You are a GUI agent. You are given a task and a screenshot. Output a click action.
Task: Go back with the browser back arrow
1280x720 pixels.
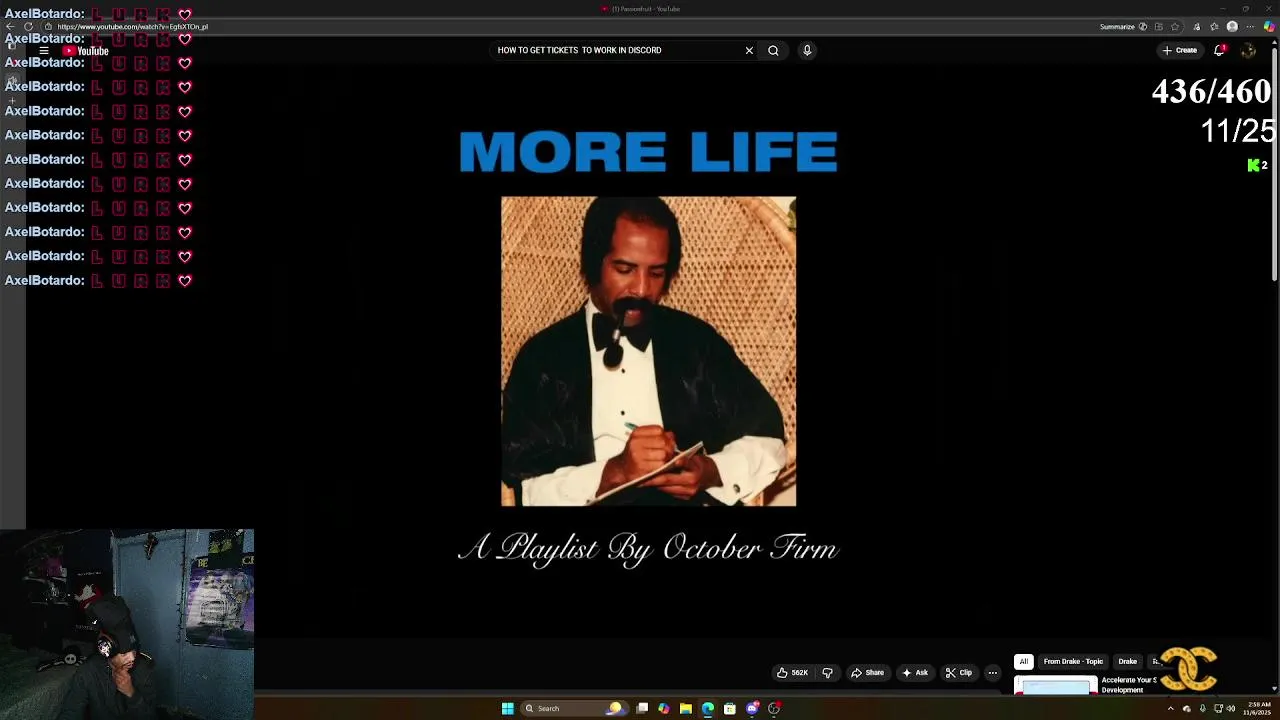(x=10, y=27)
